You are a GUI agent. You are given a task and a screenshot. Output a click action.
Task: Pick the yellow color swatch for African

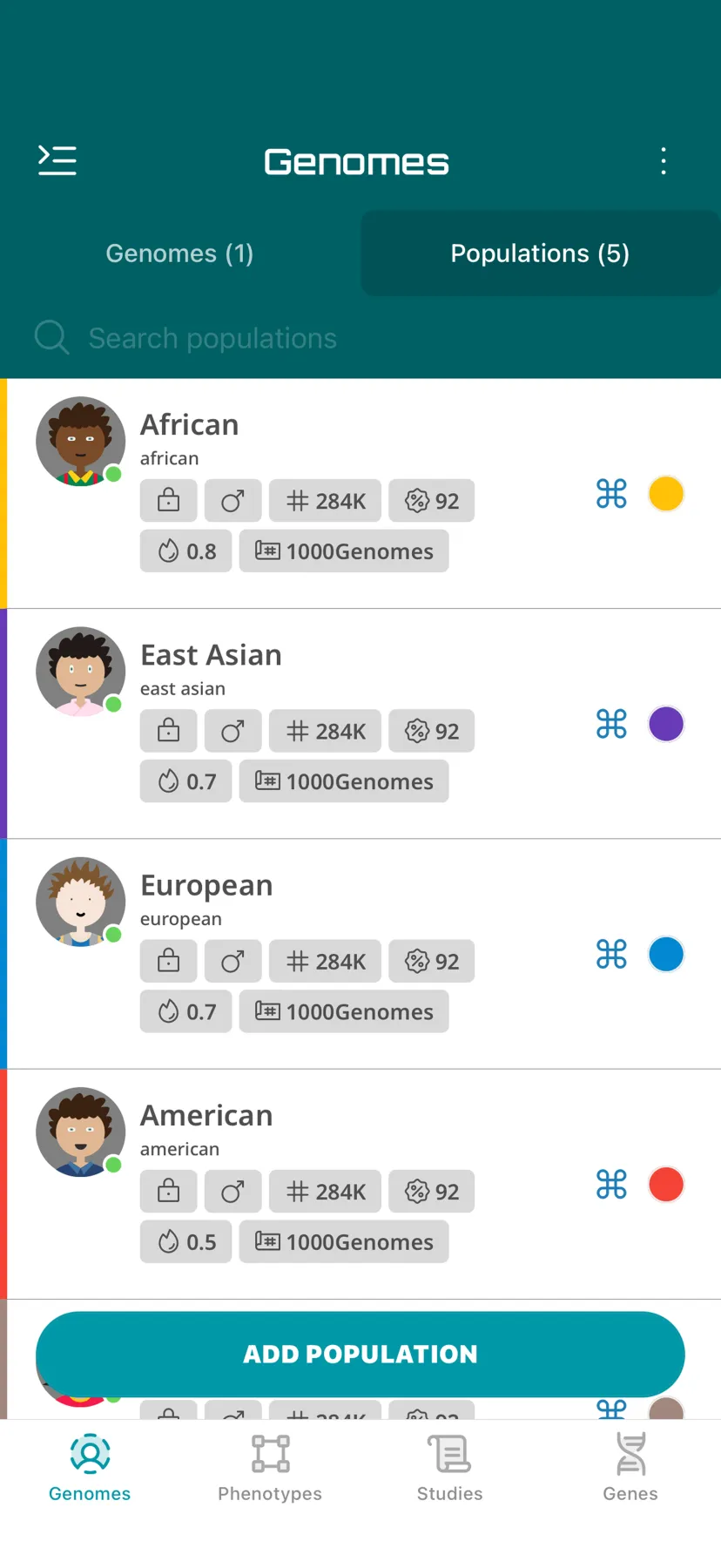click(x=666, y=494)
